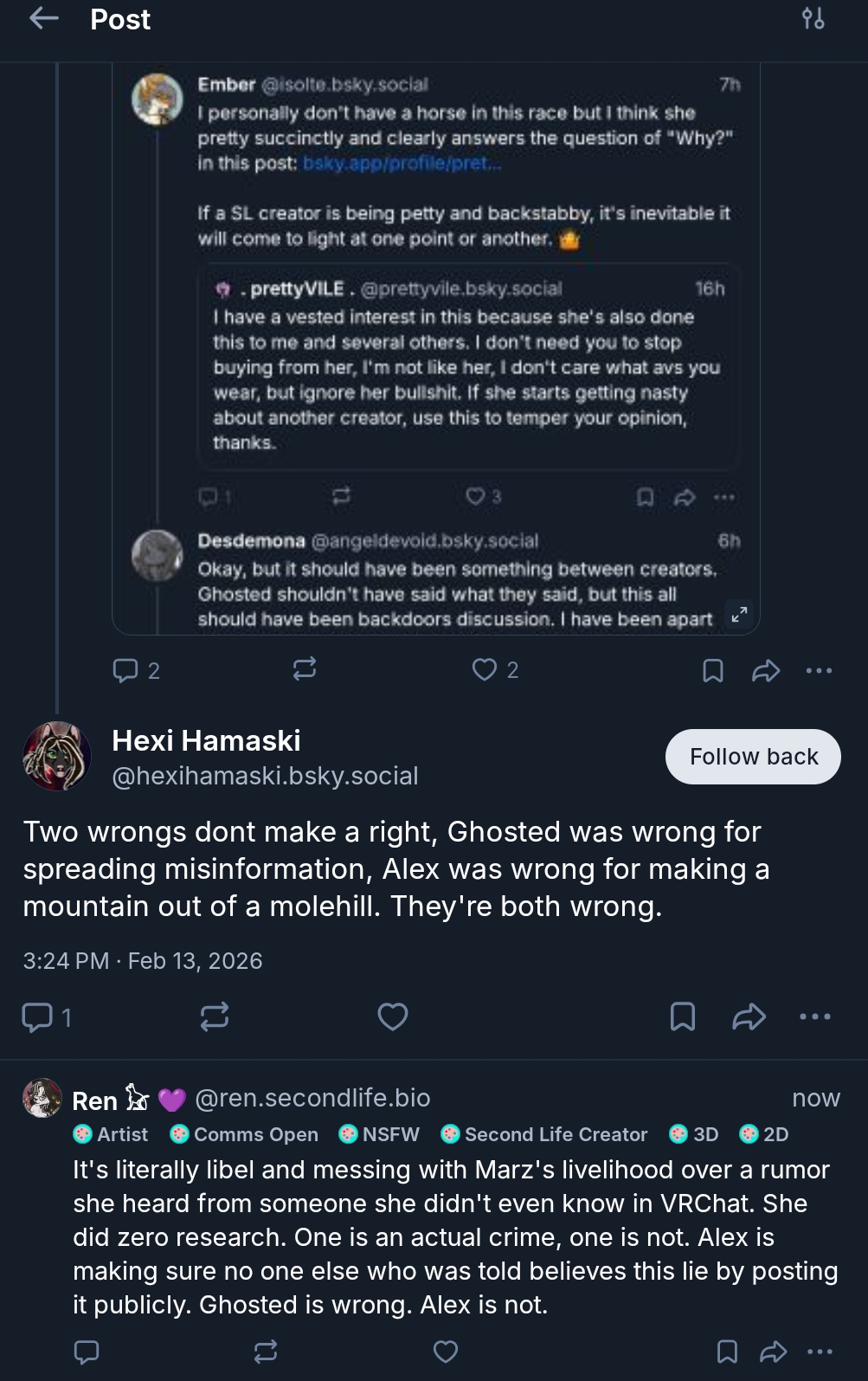Image resolution: width=868 pixels, height=1381 pixels.
Task: Click the Follow back button
Action: 753,757
